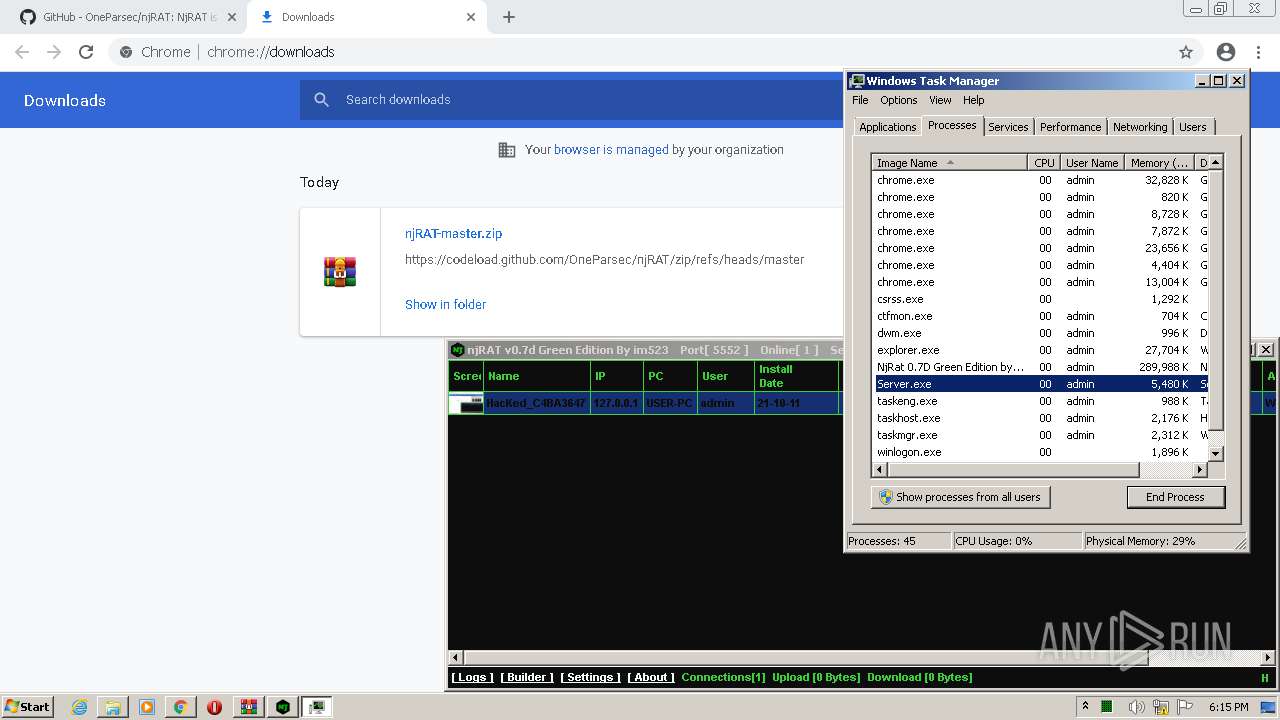Click njRAT Install Date column header

click(x=796, y=376)
